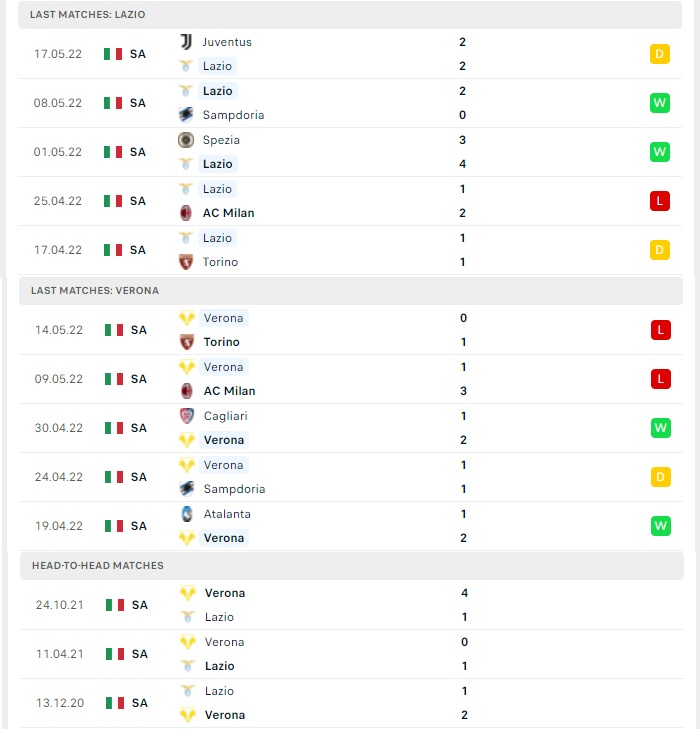Open the 24.10.21 Verona vs Lazio match
This screenshot has height=730, width=700.
[x=352, y=605]
